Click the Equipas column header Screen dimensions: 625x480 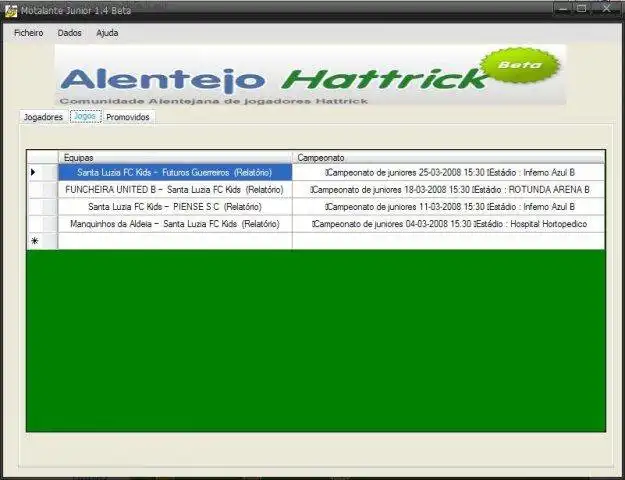click(x=175, y=157)
